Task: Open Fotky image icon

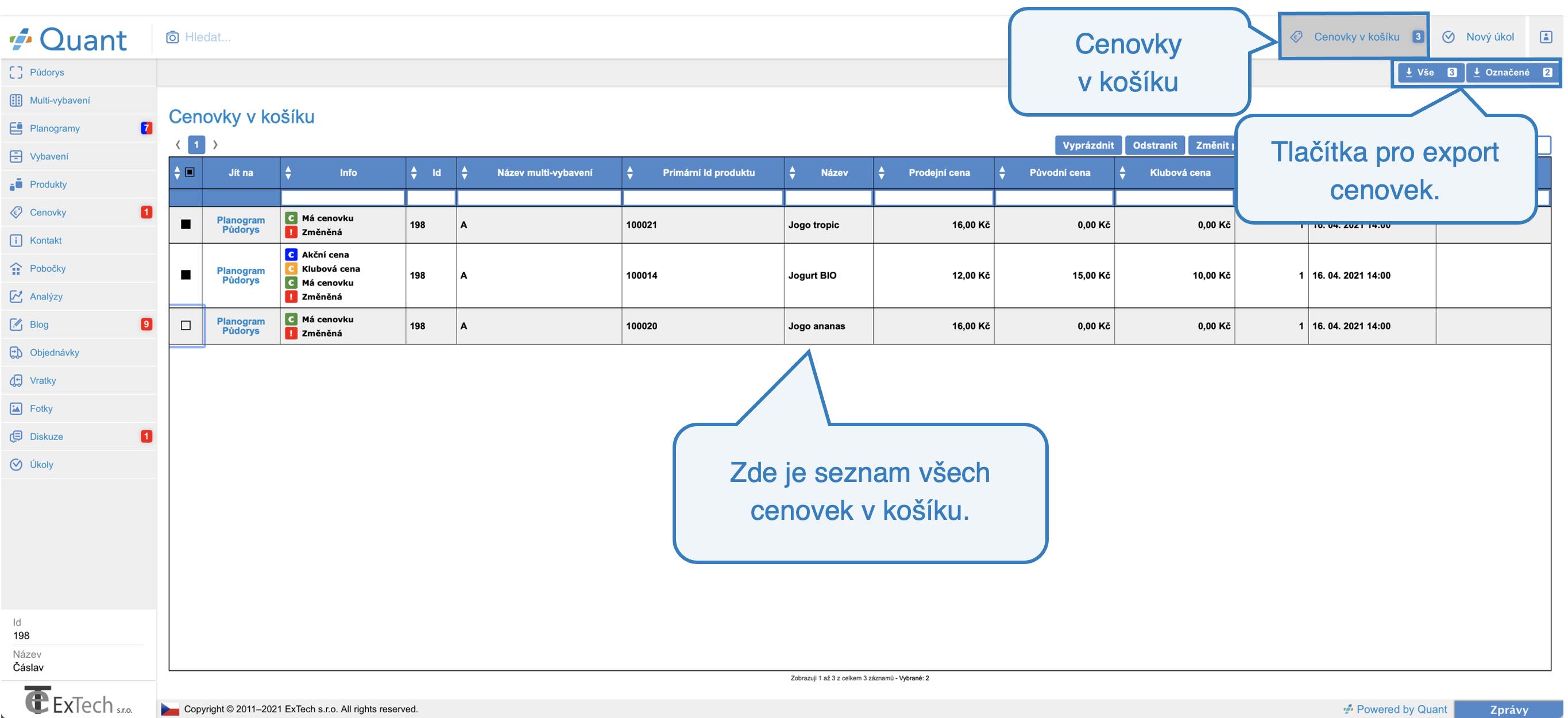Action: click(x=17, y=408)
